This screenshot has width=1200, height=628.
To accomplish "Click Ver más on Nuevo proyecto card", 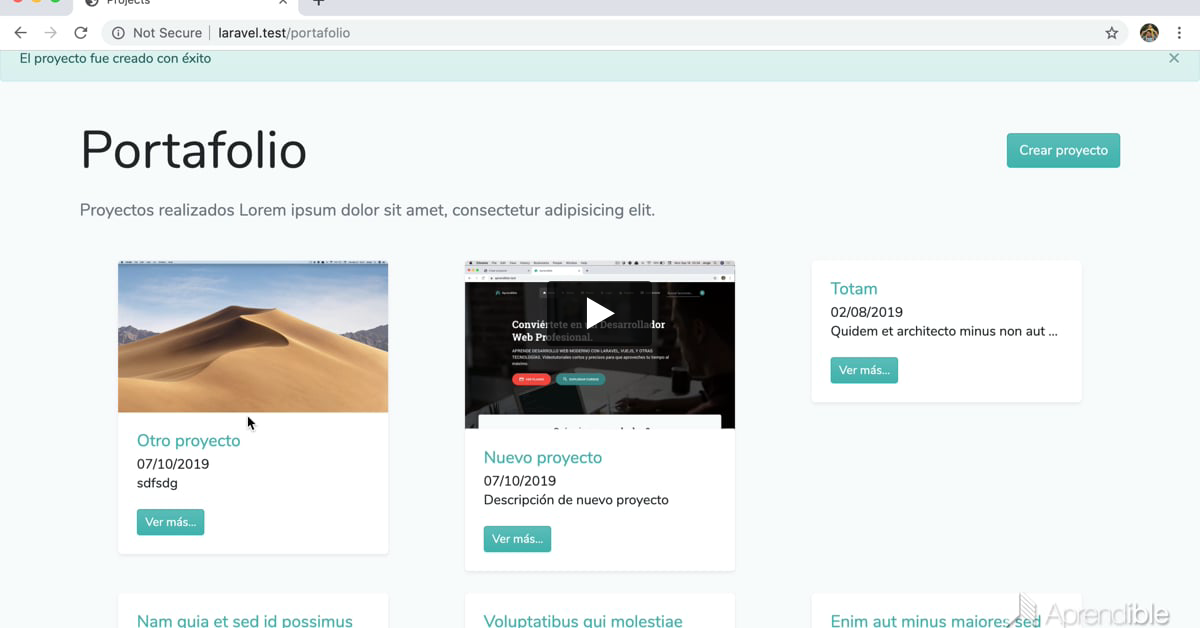I will coord(517,539).
